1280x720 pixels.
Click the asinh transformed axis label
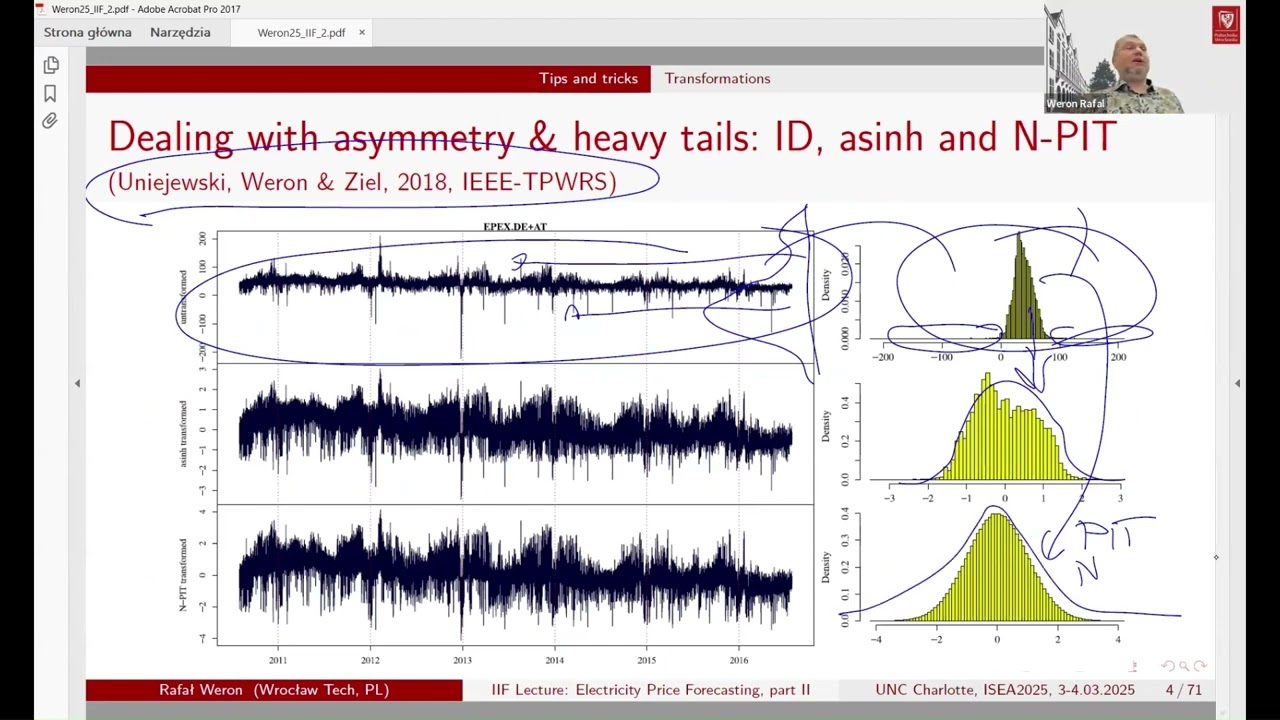(x=184, y=434)
